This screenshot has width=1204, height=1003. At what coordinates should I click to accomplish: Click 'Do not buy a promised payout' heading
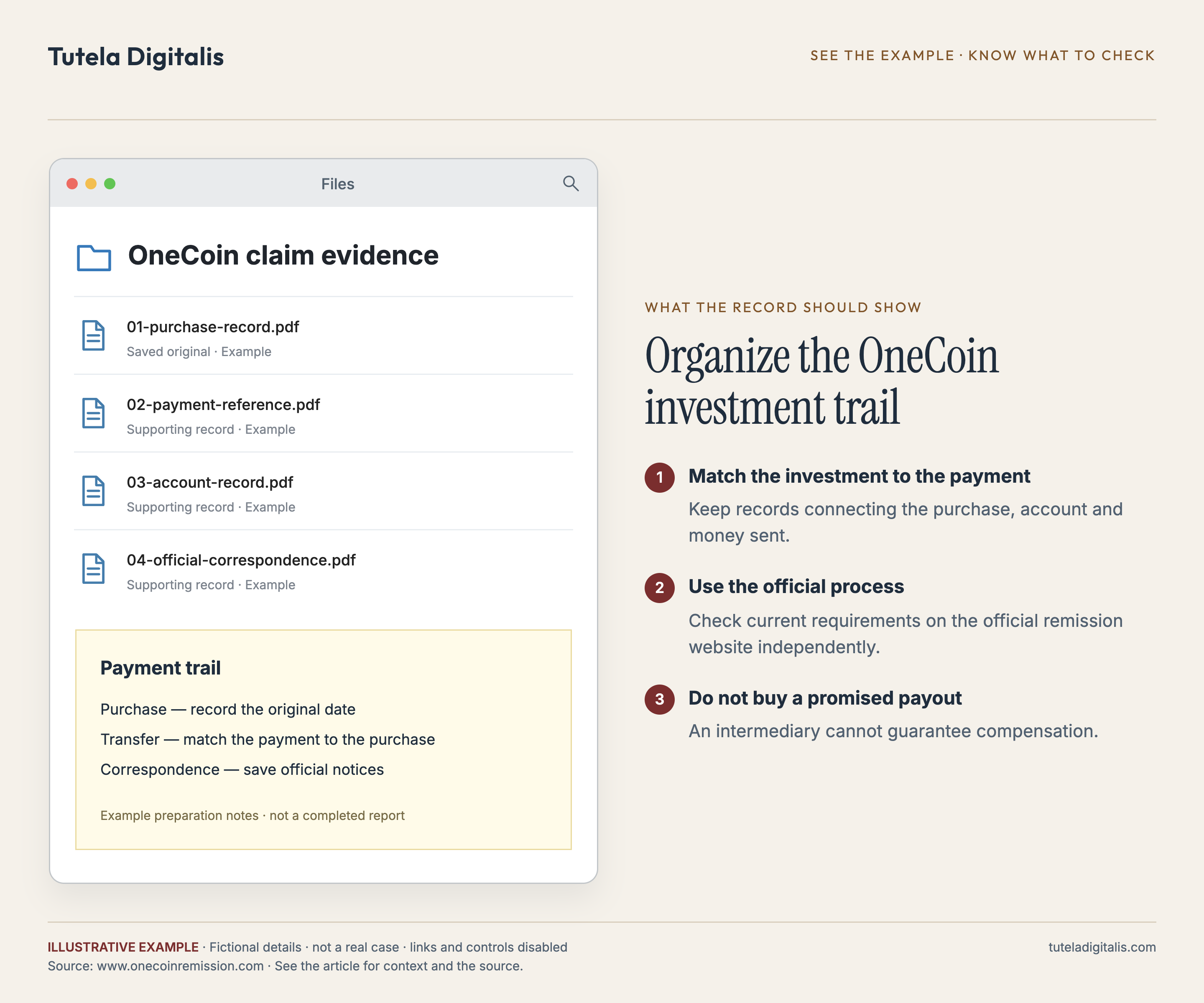[824, 698]
